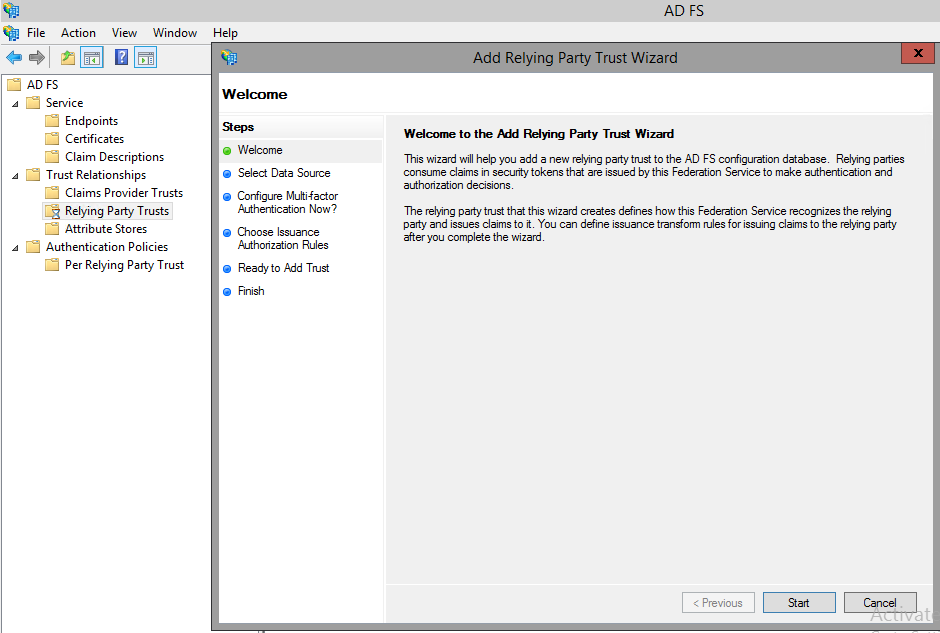This screenshot has height=633, width=940.
Task: Open Help via the question mark icon
Action: [122, 57]
